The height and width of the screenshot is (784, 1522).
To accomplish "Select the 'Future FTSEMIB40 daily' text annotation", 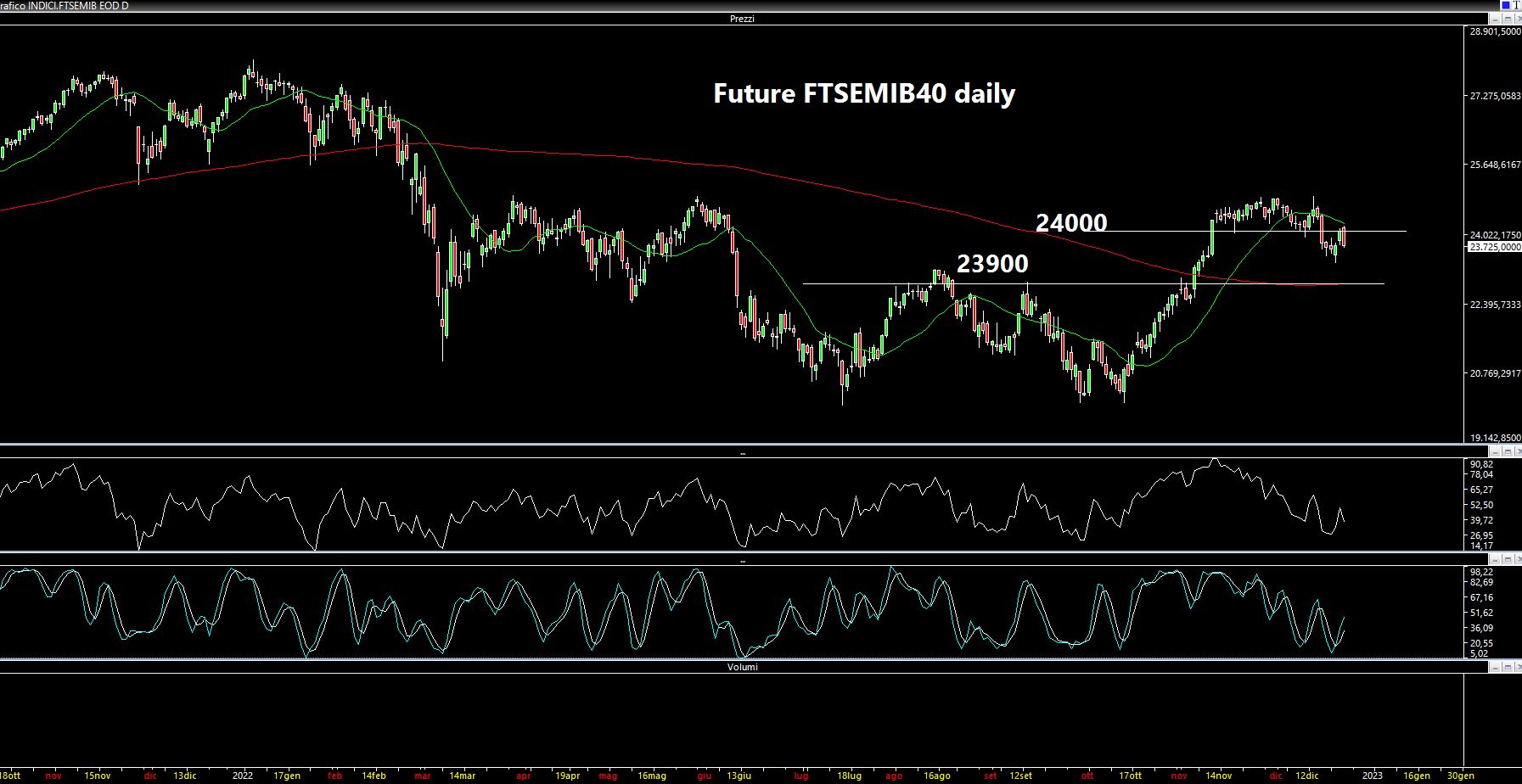I will pyautogui.click(x=864, y=93).
